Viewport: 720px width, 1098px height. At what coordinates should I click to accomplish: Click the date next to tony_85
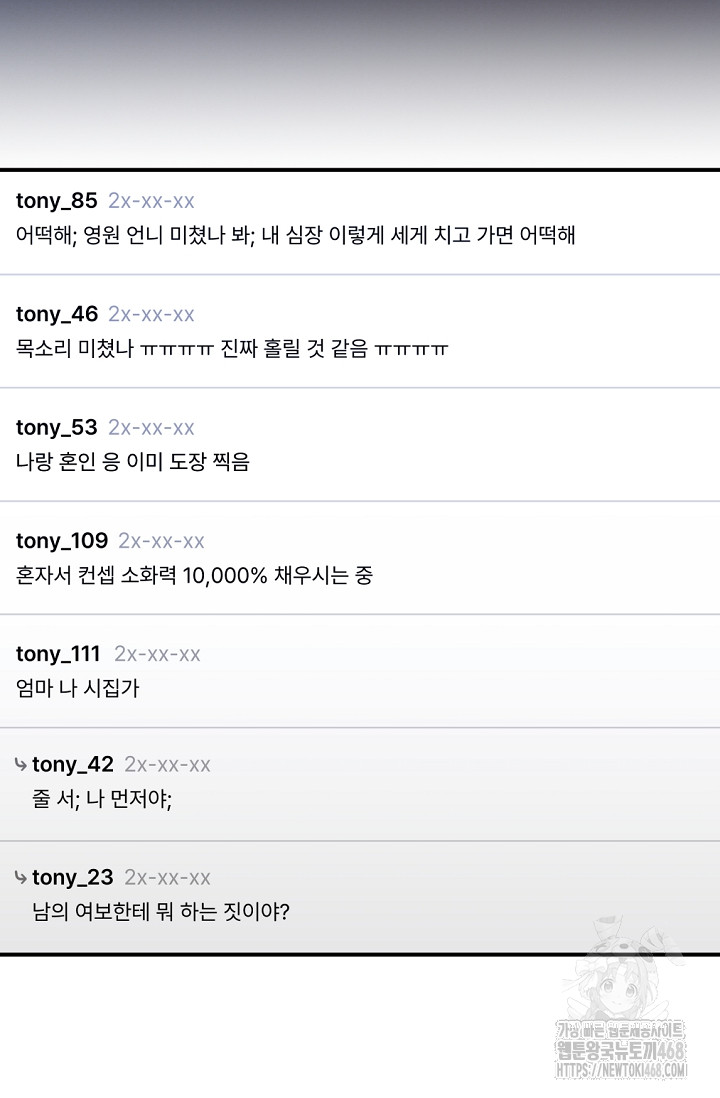click(x=151, y=201)
